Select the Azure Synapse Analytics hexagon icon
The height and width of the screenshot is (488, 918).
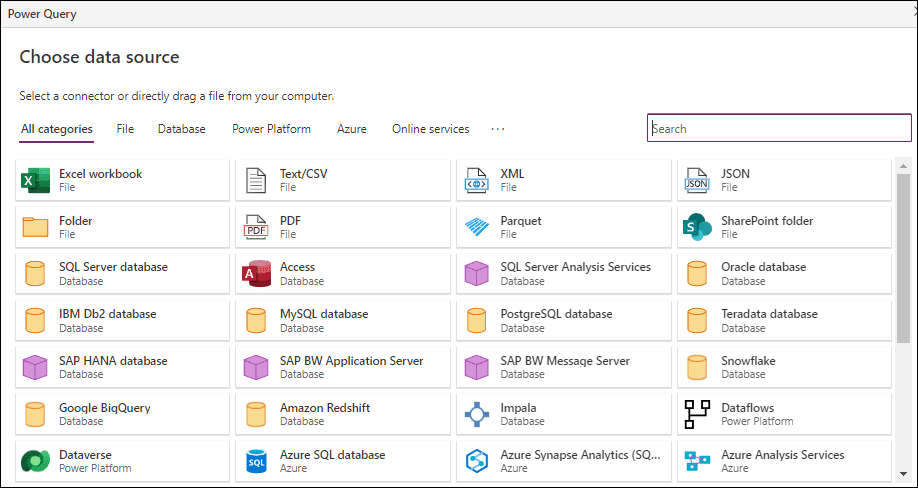[x=477, y=461]
